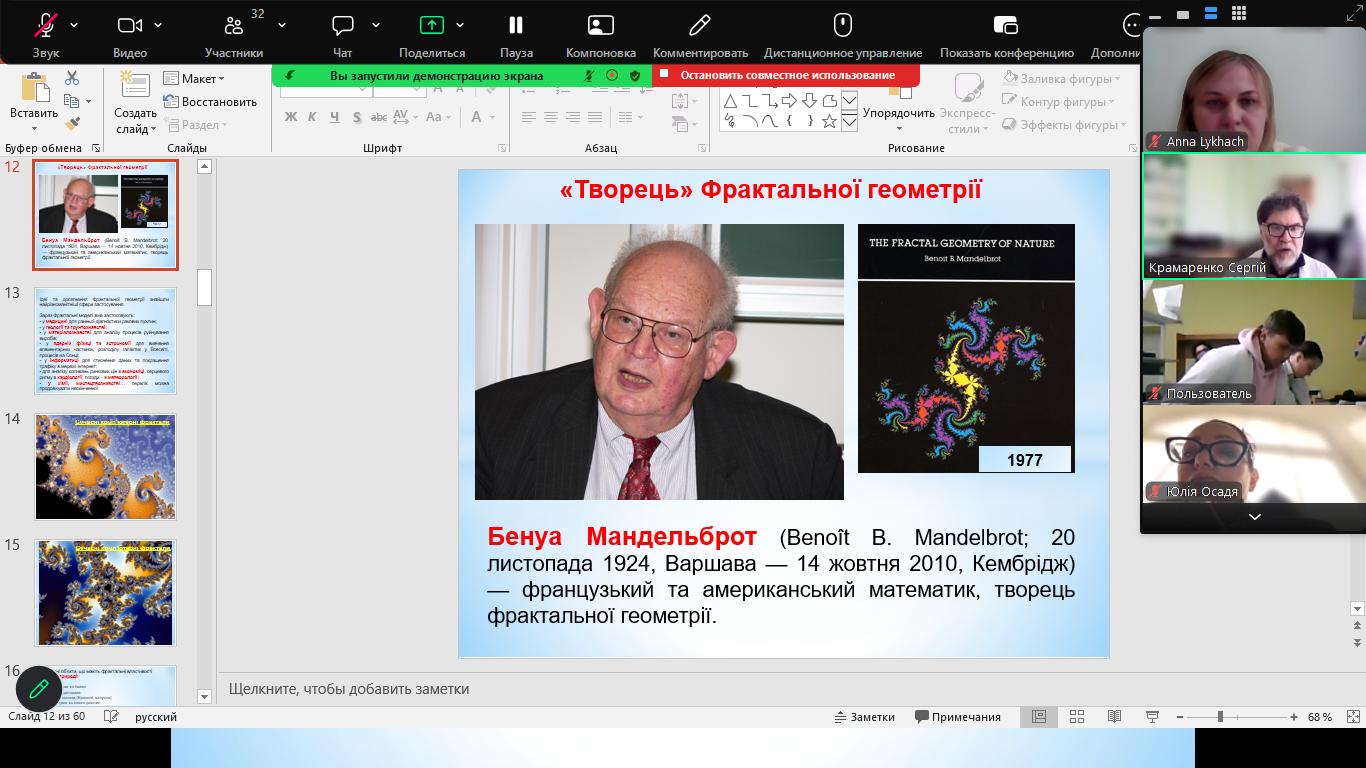The height and width of the screenshot is (768, 1366).
Task: Adjust the zoom slider handle
Action: point(1220,716)
